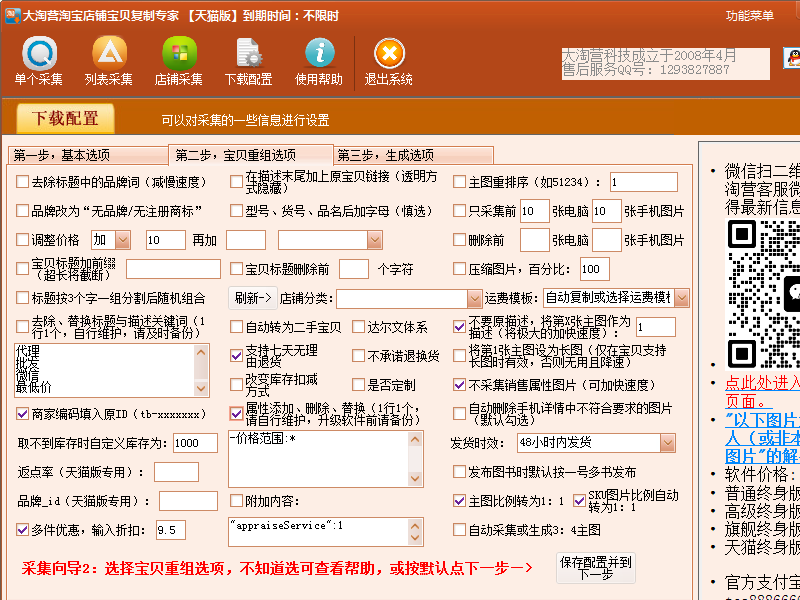Open the 列表采集 toolbar icon
Viewport: 800px width, 600px height.
109,53
